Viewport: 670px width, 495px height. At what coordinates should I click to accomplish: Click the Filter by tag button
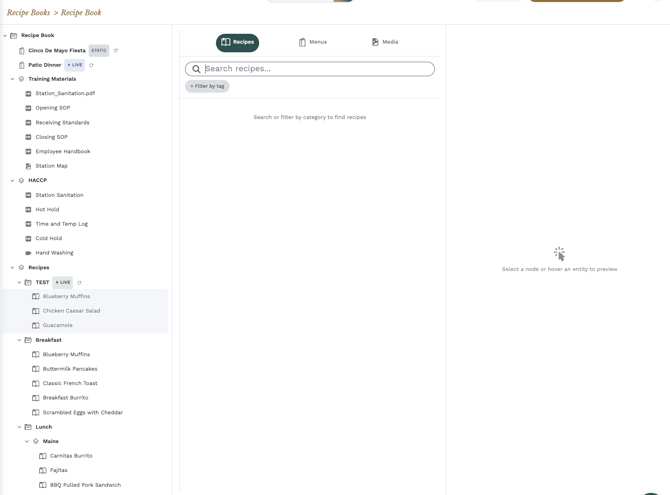[207, 86]
